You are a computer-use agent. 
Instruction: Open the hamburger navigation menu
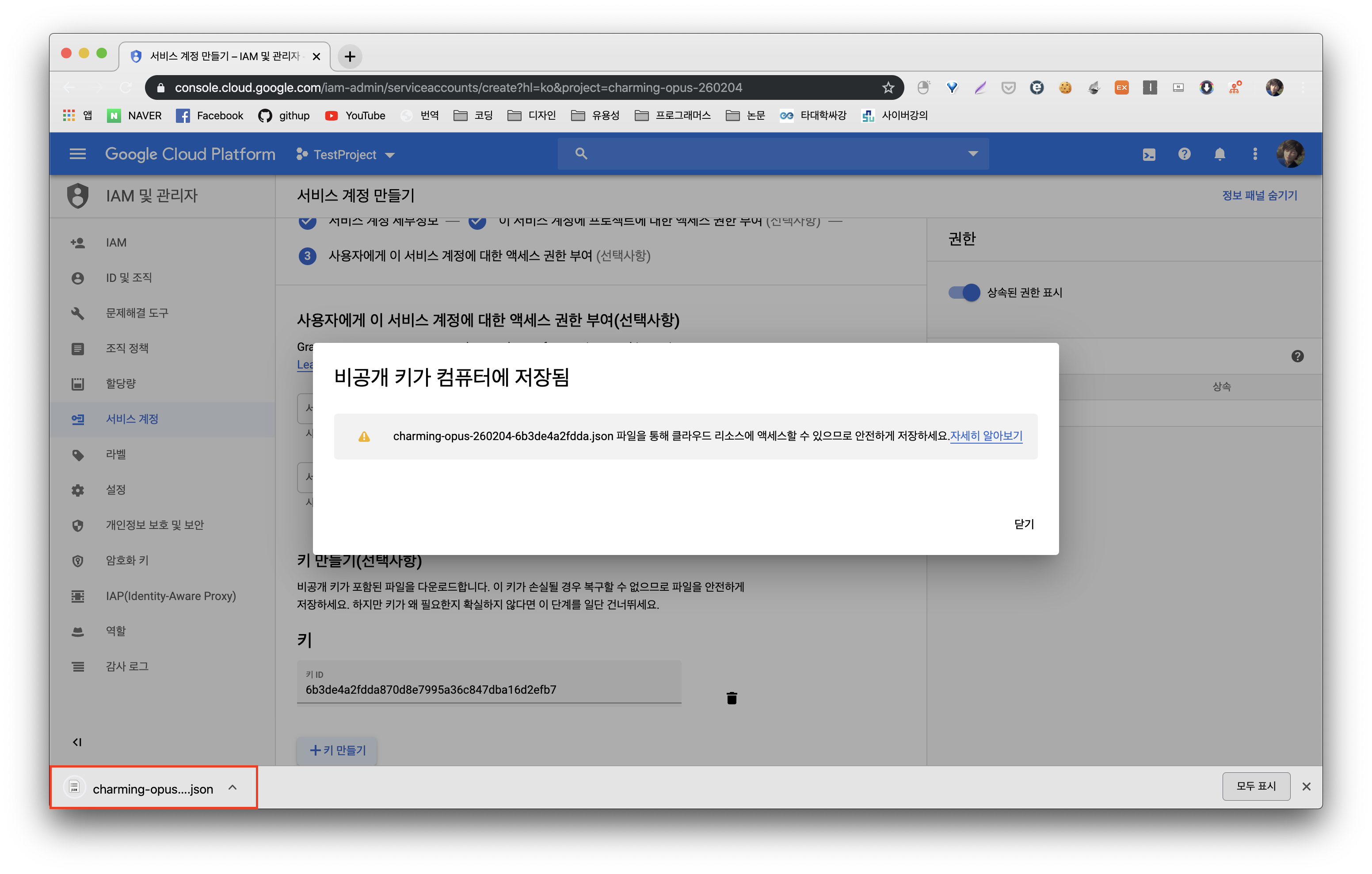pyautogui.click(x=77, y=154)
